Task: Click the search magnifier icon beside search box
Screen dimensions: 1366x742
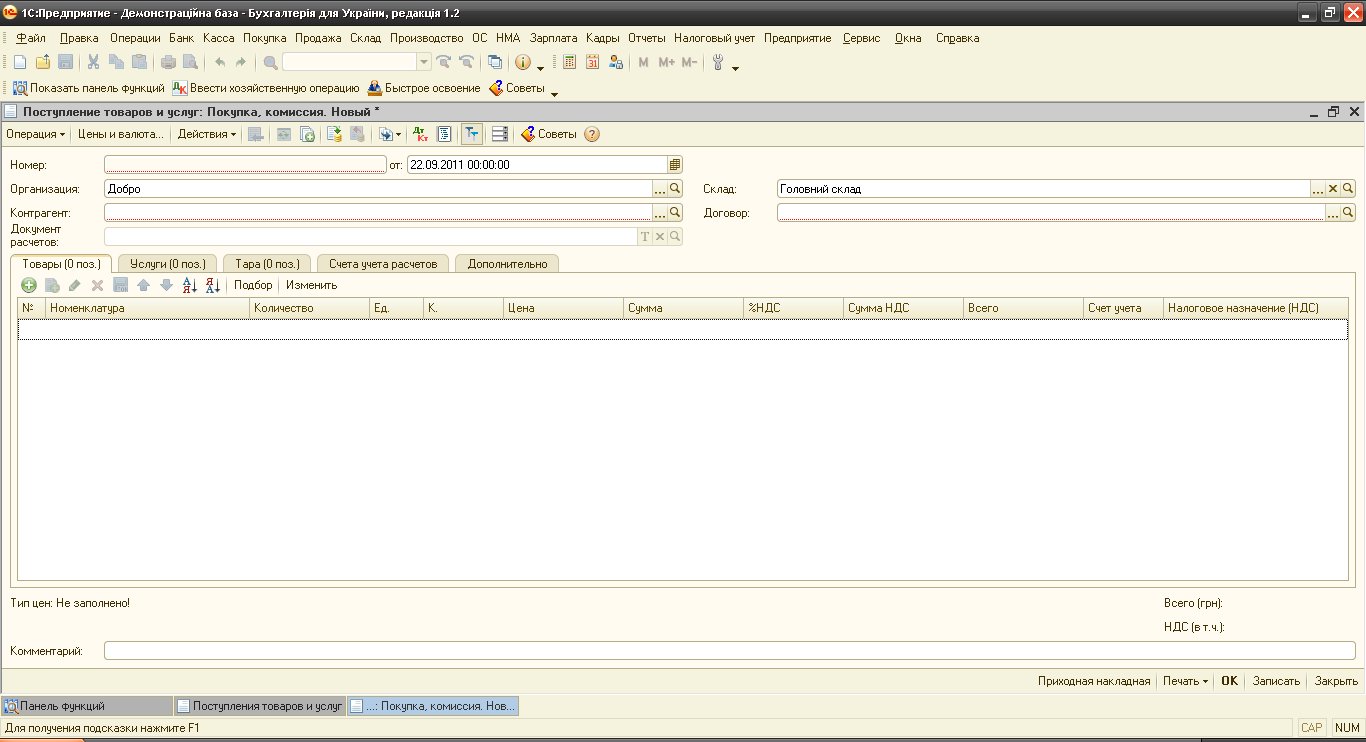Action: point(270,62)
